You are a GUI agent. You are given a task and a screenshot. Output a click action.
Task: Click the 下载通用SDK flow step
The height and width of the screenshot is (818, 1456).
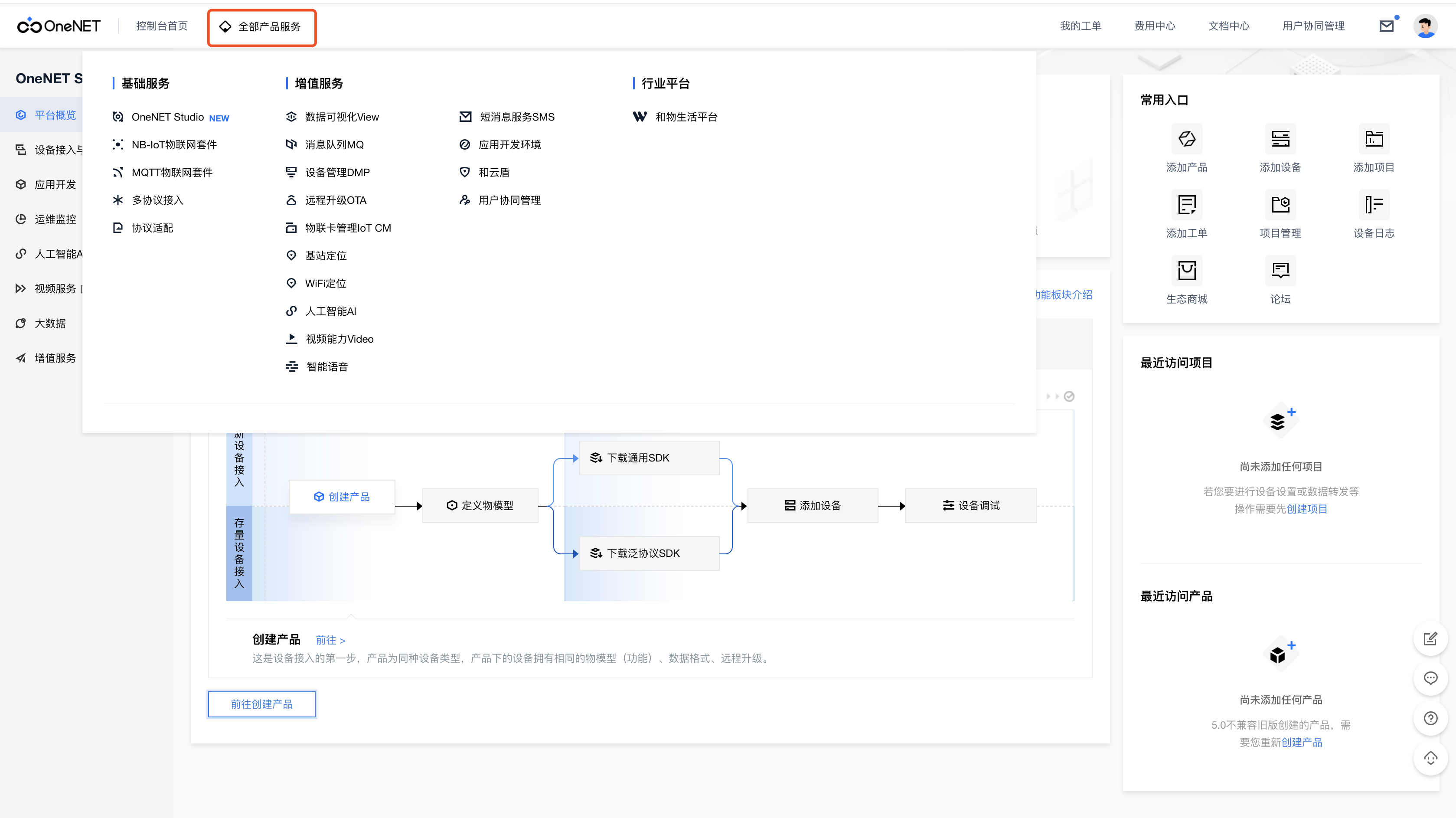point(649,458)
